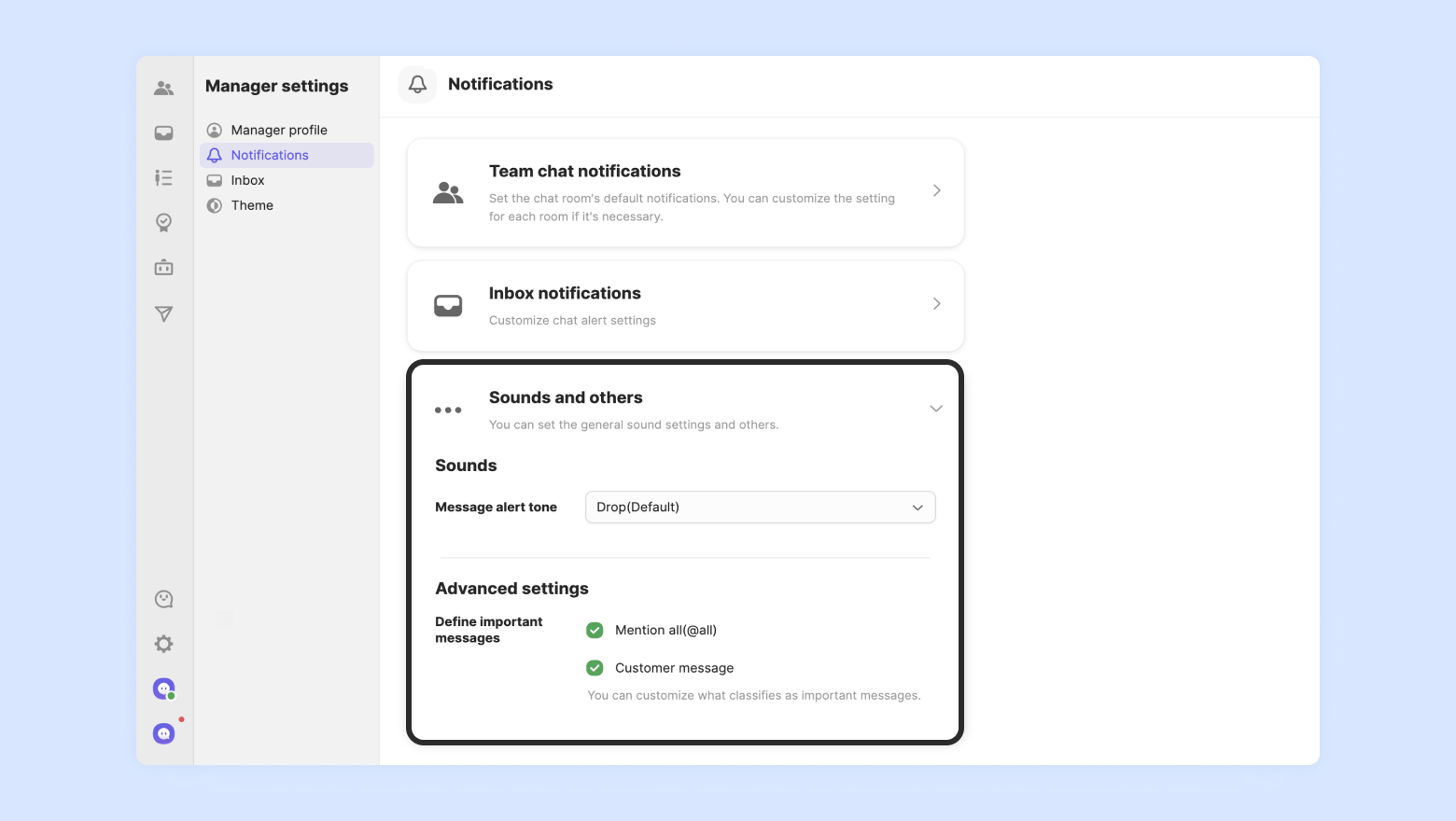1456x821 pixels.
Task: Select Notifications in the Manager settings menu
Action: point(287,155)
